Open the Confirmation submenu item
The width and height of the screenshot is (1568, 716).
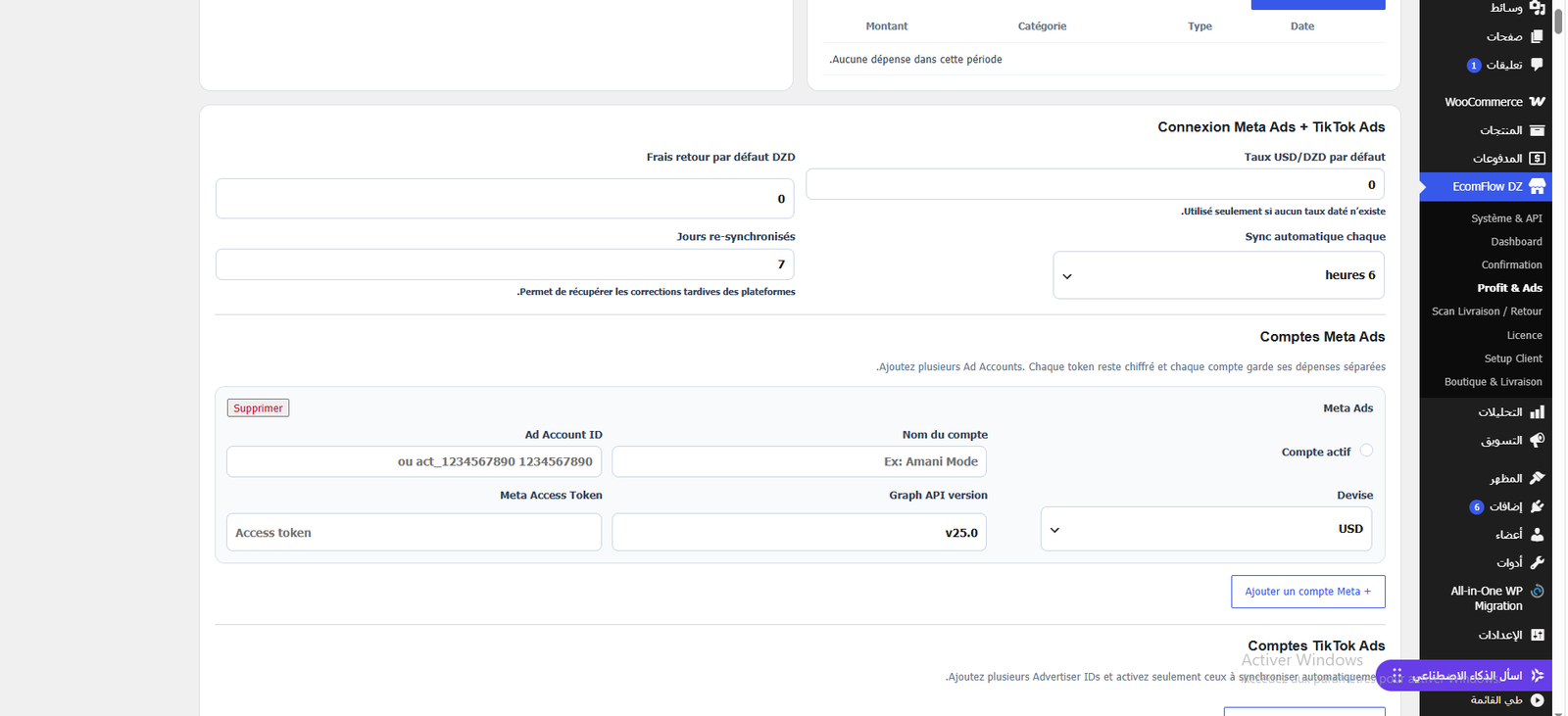[x=1511, y=265]
